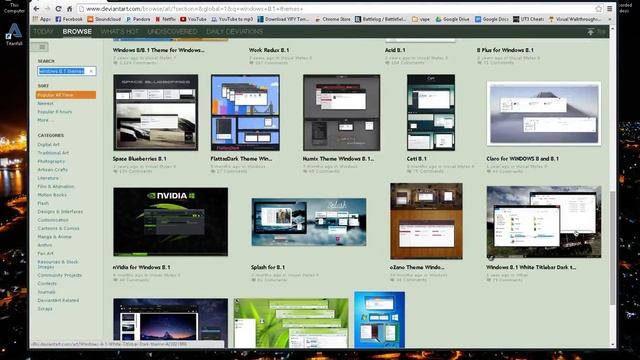Click the Top arrow icon in DeviantArt header
The image size is (640, 360).
[591, 31]
